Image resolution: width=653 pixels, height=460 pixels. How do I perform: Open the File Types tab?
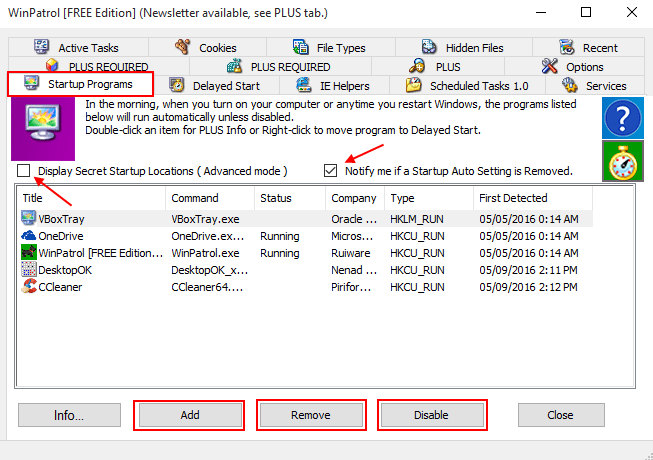(331, 47)
